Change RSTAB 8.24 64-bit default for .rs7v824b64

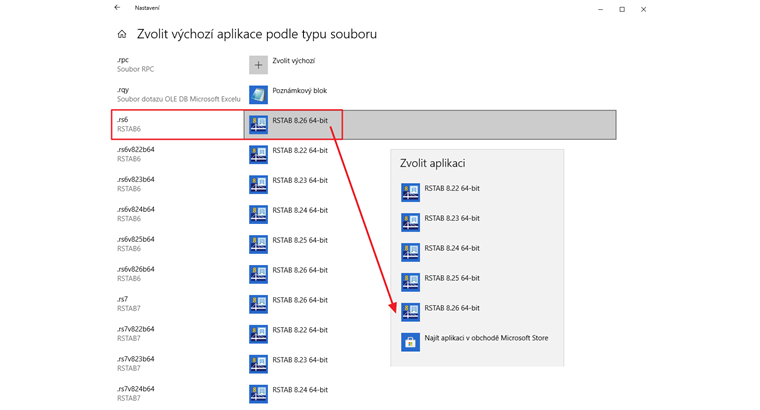[300, 390]
